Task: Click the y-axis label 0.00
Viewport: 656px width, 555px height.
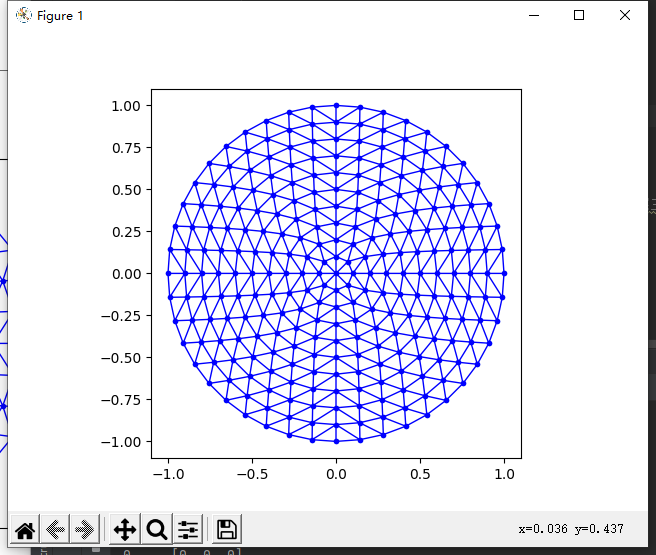Action: 126,274
